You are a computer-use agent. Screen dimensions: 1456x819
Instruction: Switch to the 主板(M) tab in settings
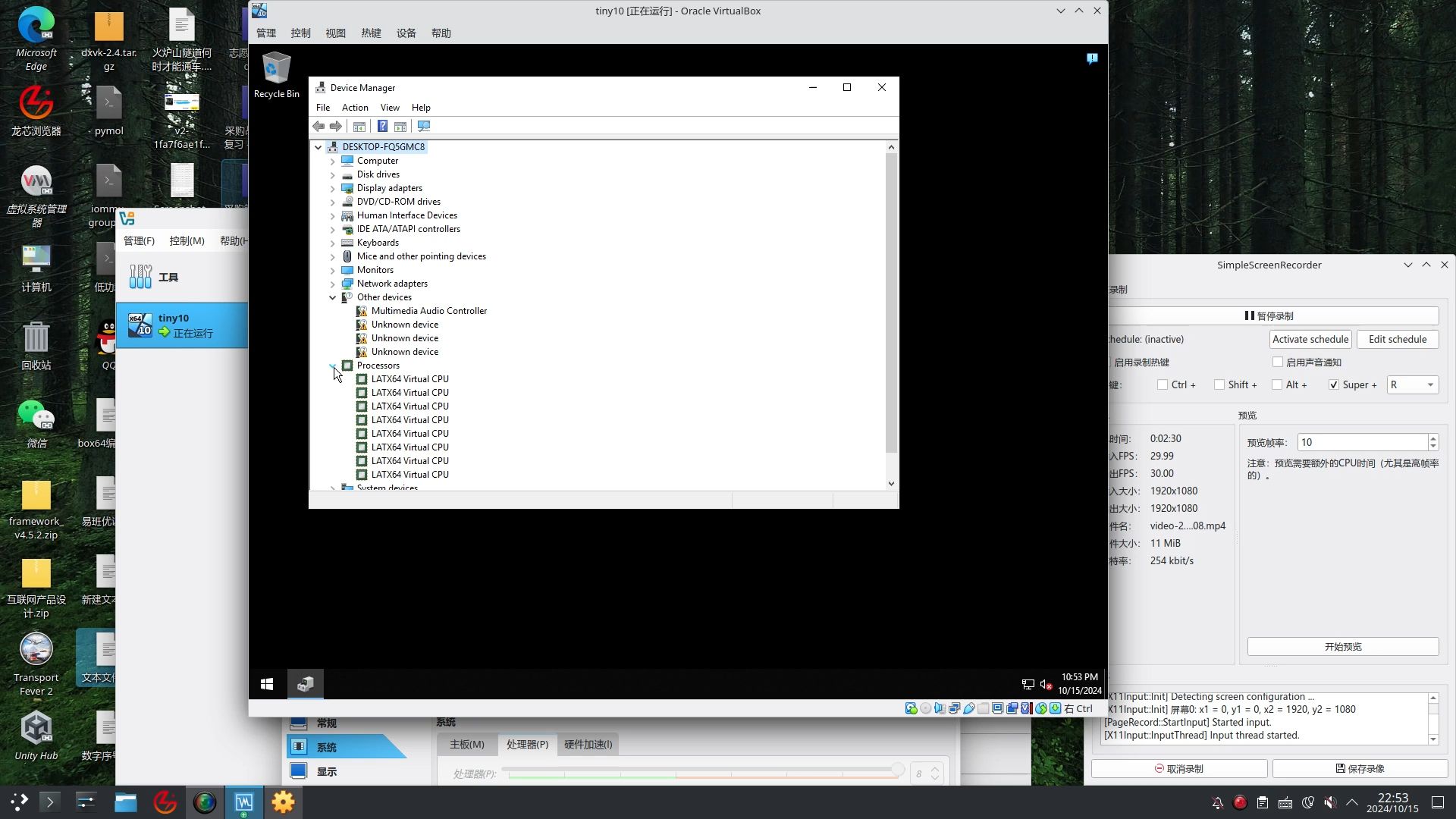(467, 745)
